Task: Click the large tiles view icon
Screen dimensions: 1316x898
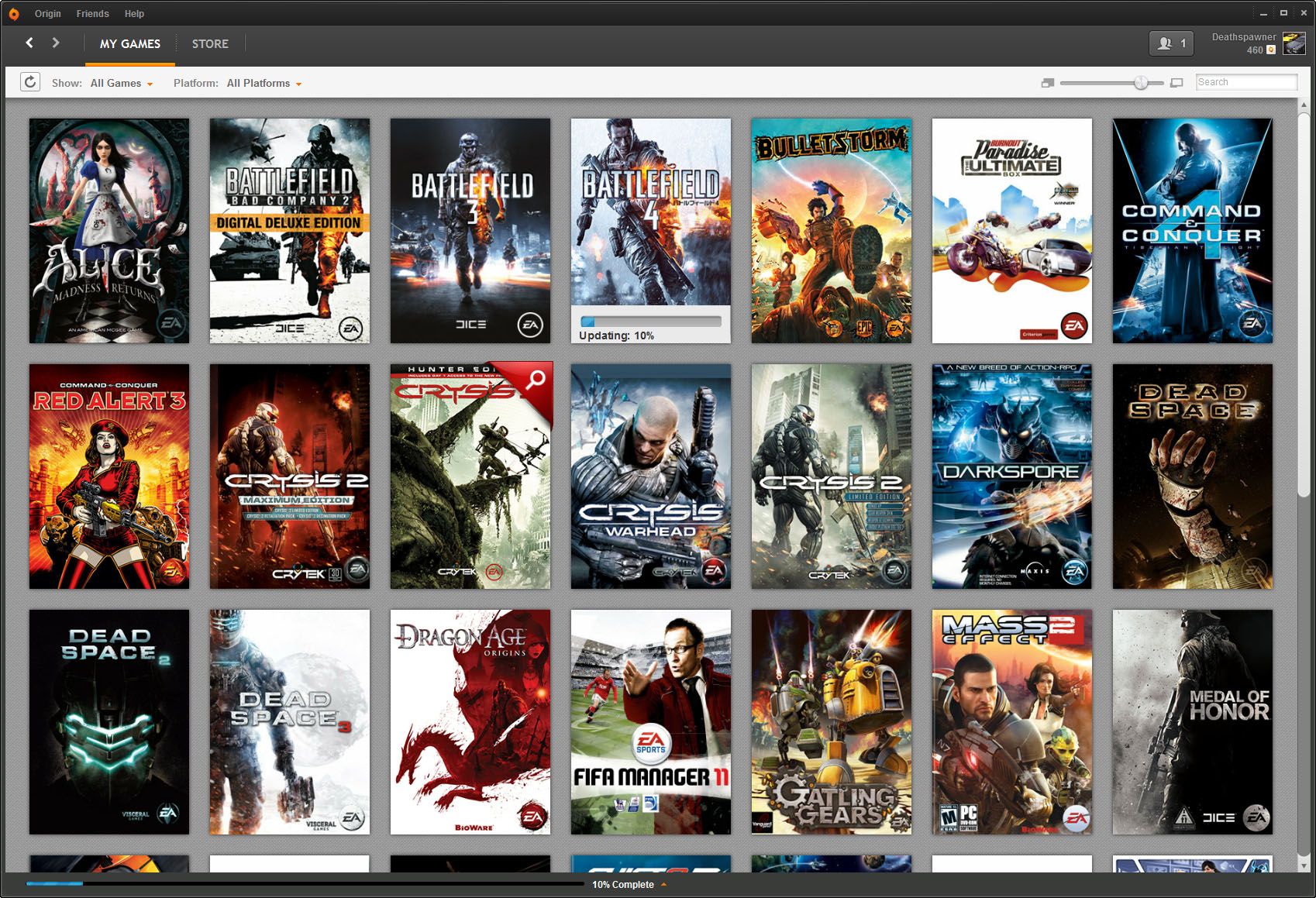Action: [1176, 83]
